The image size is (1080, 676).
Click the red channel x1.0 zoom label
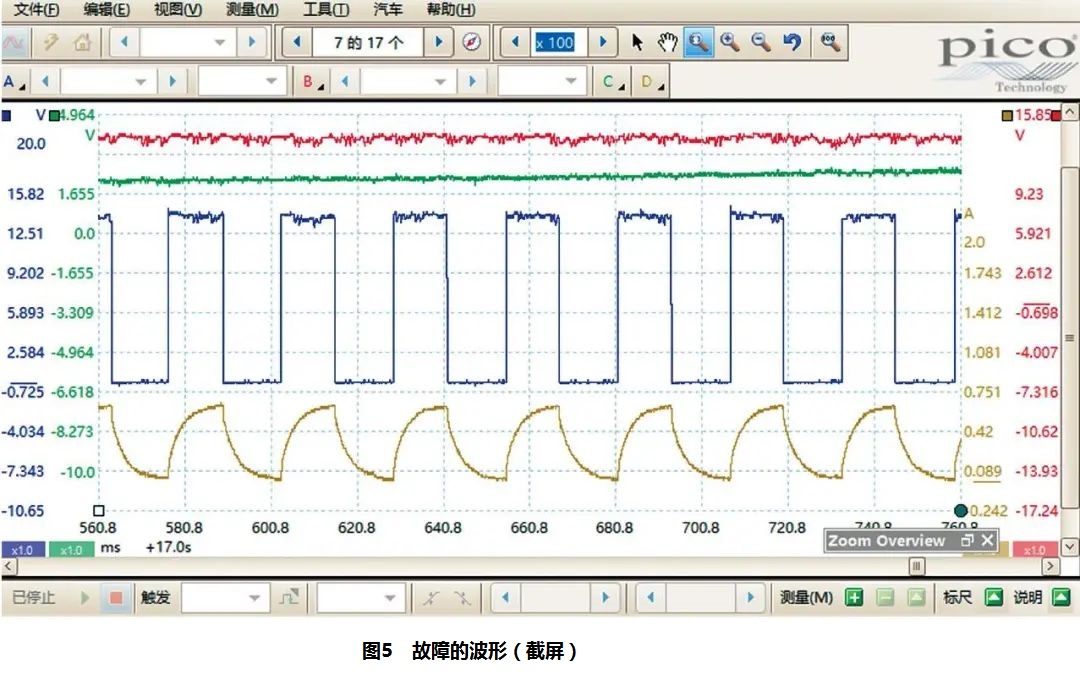coord(1035,550)
